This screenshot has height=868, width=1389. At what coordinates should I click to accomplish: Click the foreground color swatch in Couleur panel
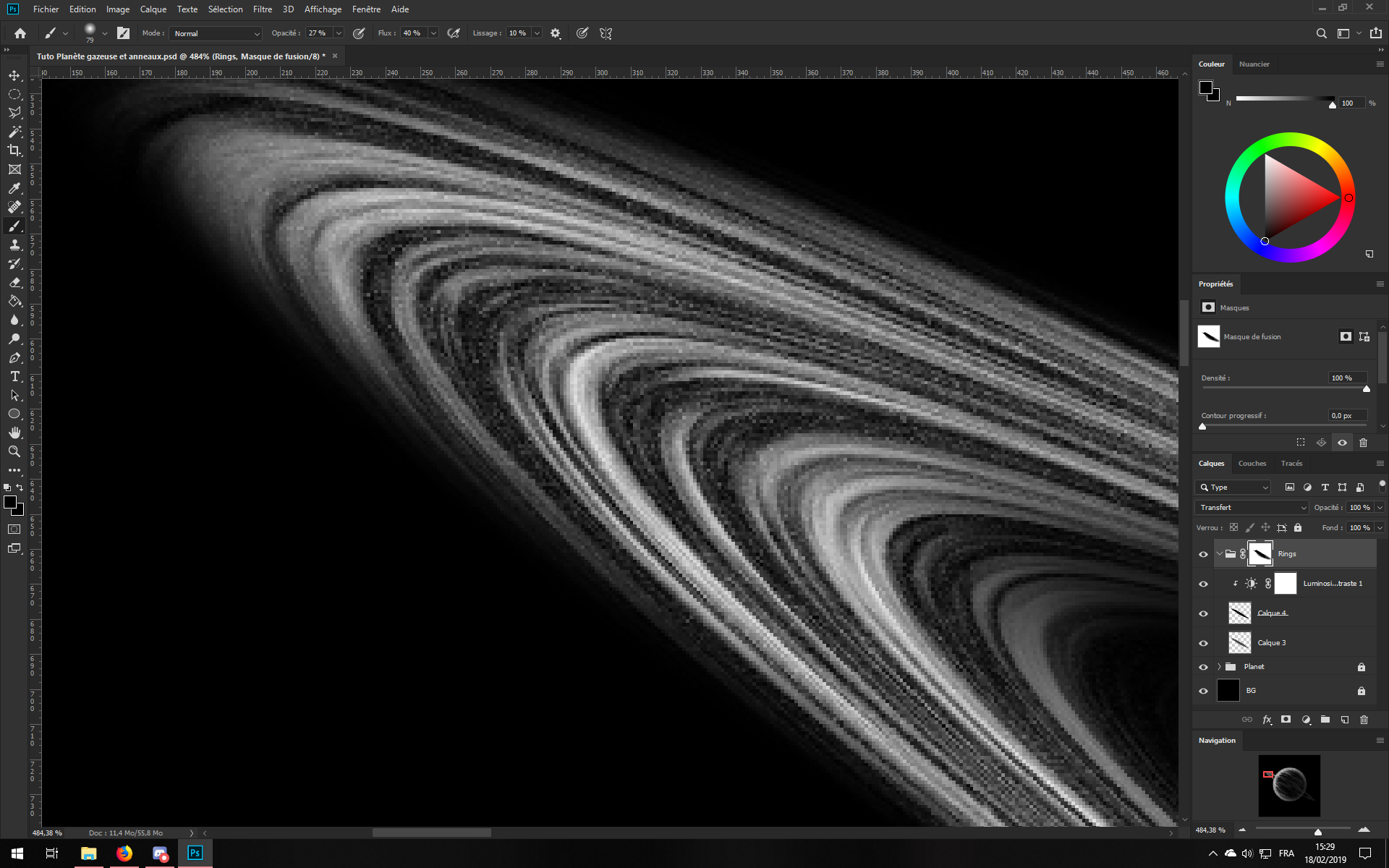[x=1205, y=88]
